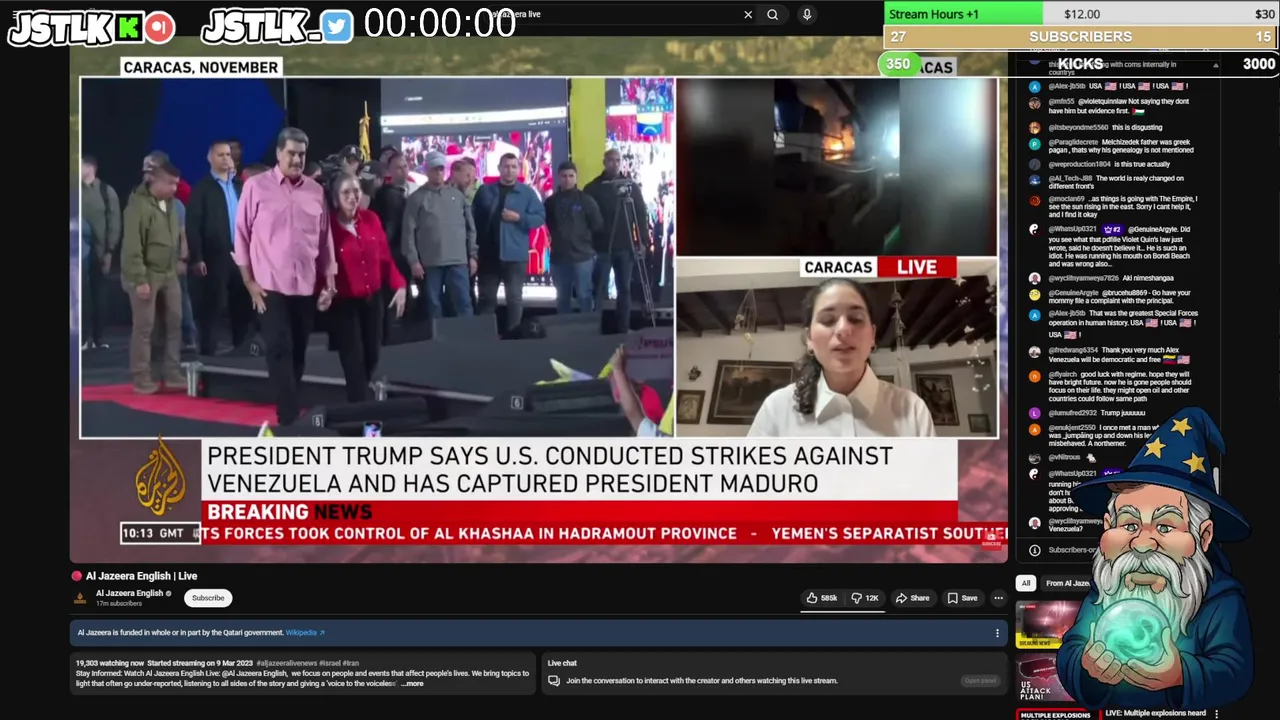
Task: Like the video showing 585k thumbs up
Action: [823, 598]
